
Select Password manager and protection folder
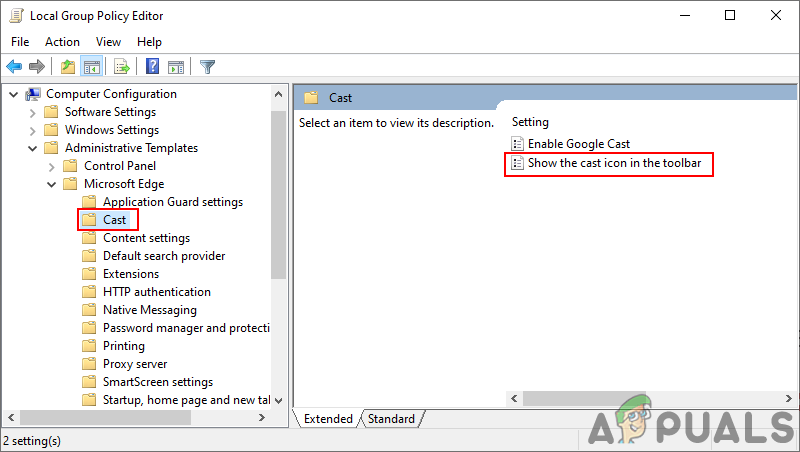tap(186, 328)
